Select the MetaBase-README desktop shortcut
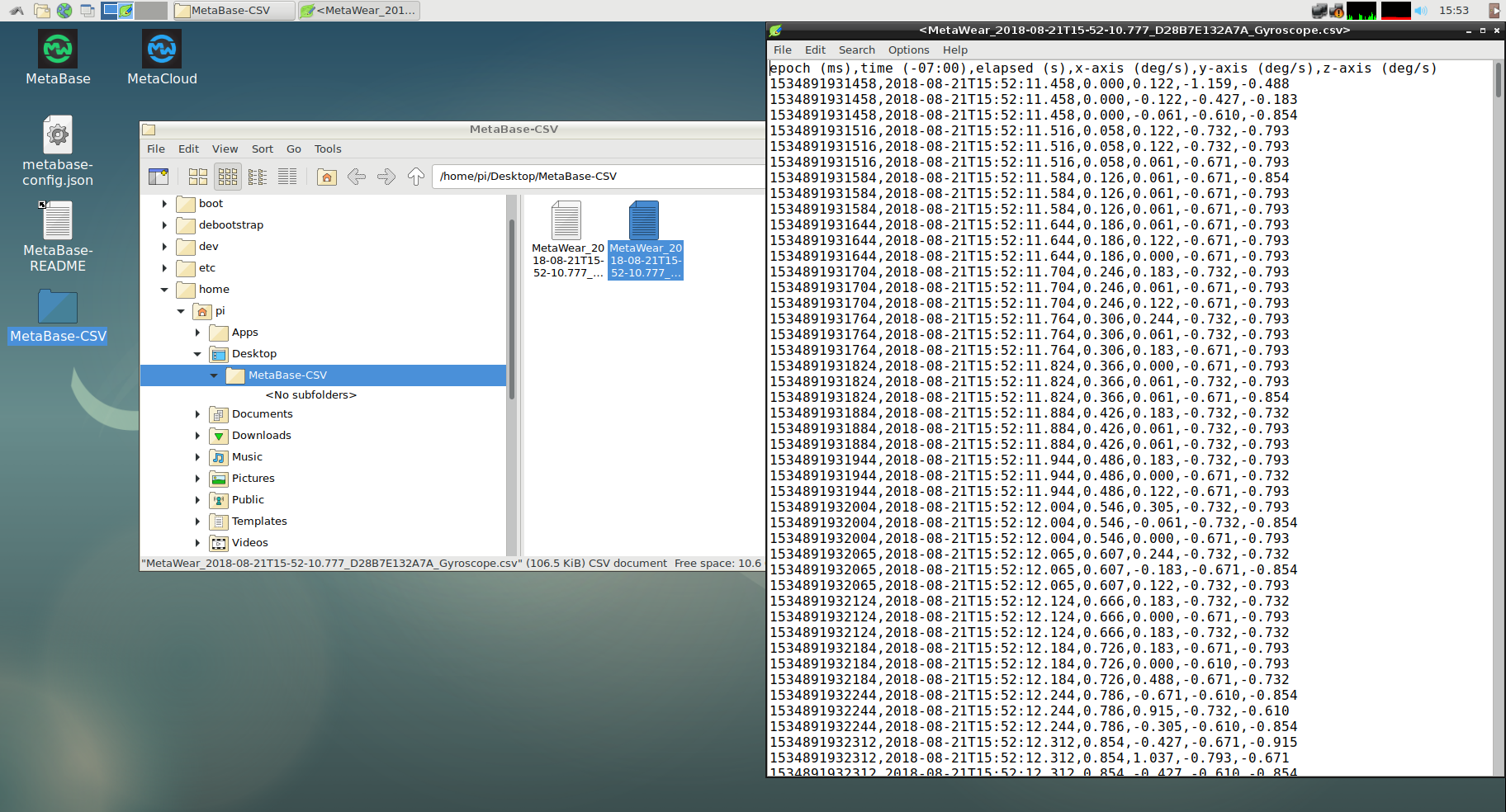This screenshot has height=812, width=1506. 58,237
